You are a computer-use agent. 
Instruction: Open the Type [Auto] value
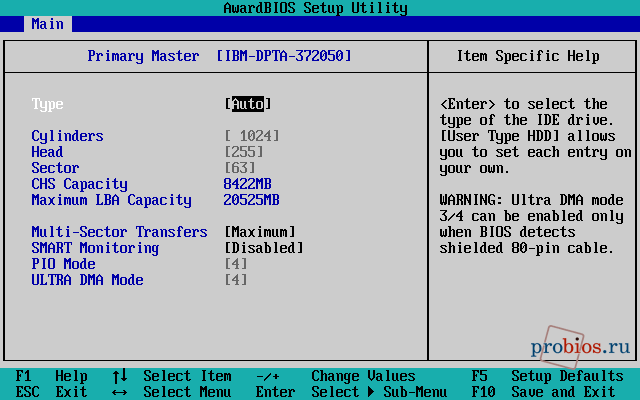tap(248, 104)
